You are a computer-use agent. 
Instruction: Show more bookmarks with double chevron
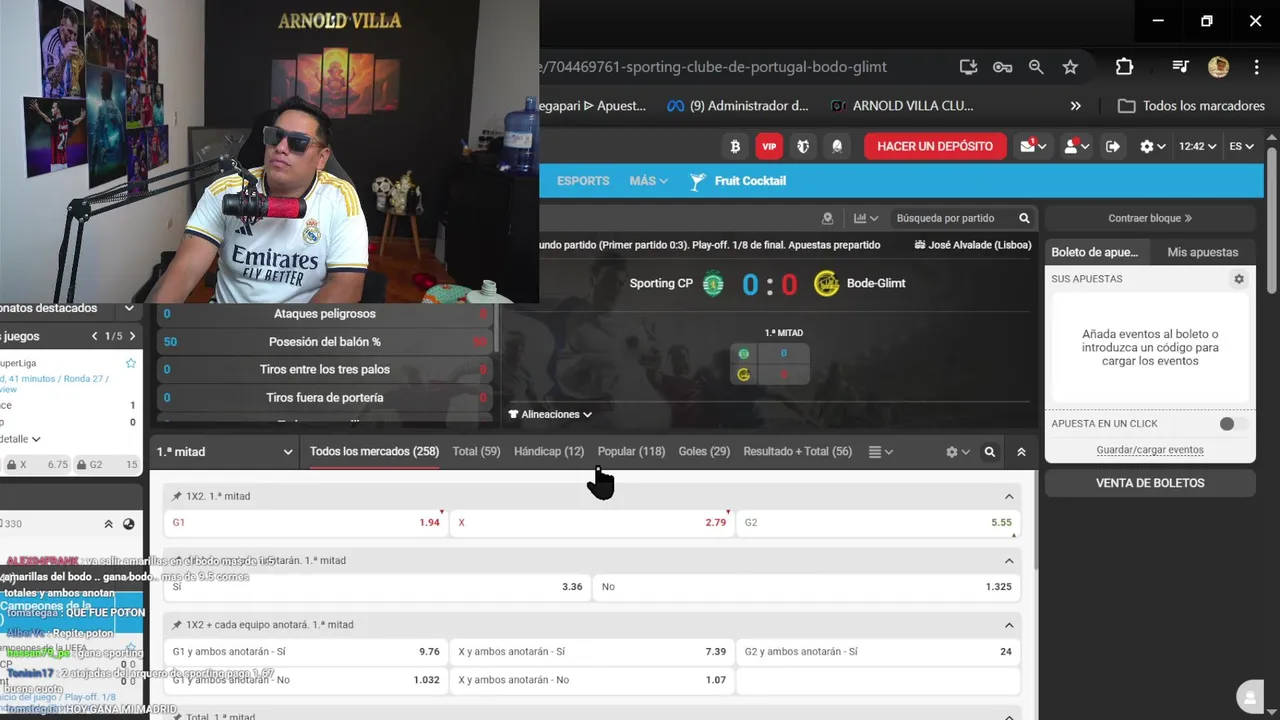[1075, 106]
